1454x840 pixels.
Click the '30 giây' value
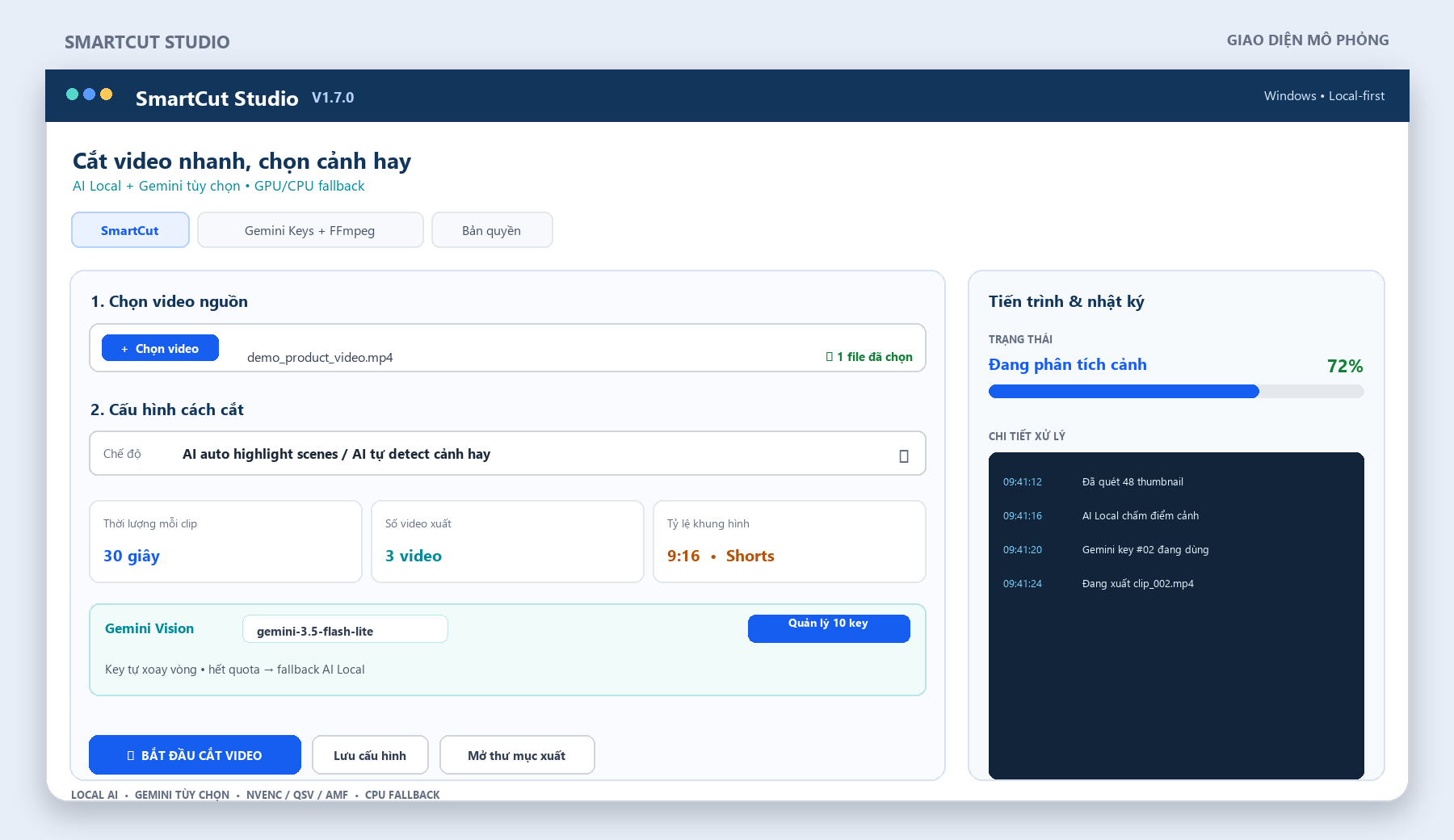pyautogui.click(x=132, y=556)
